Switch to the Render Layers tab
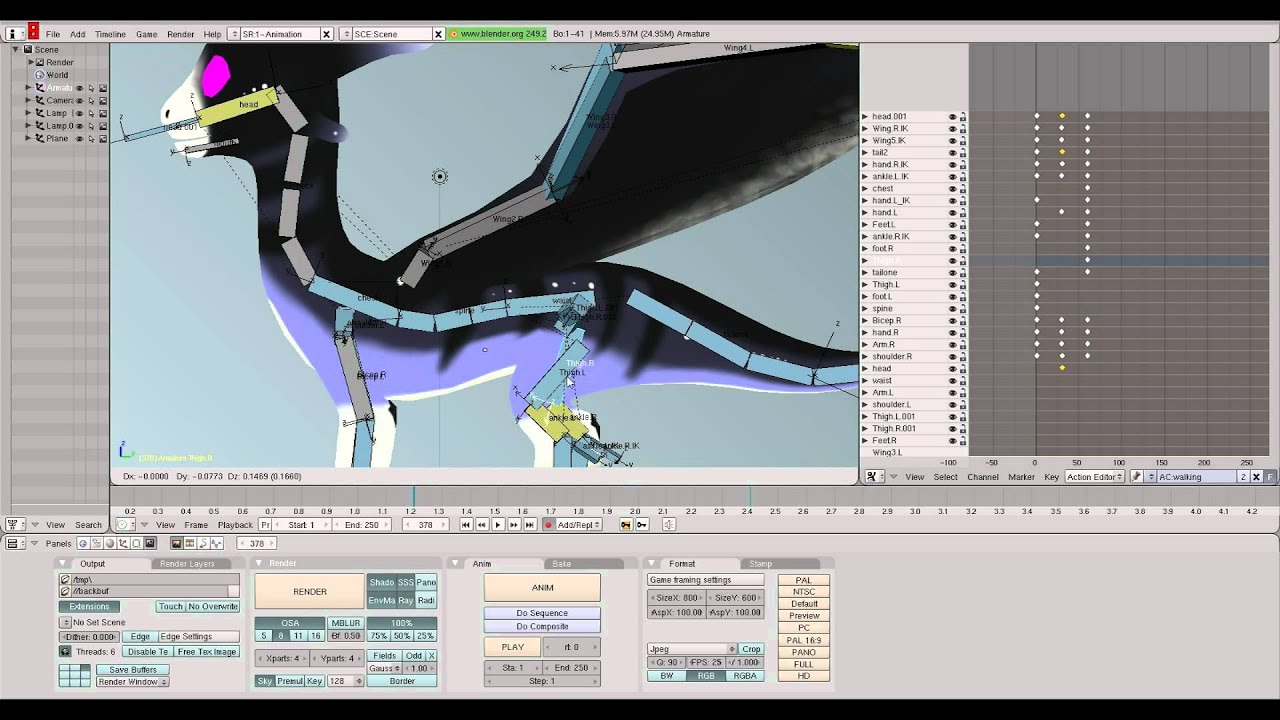 [x=187, y=564]
